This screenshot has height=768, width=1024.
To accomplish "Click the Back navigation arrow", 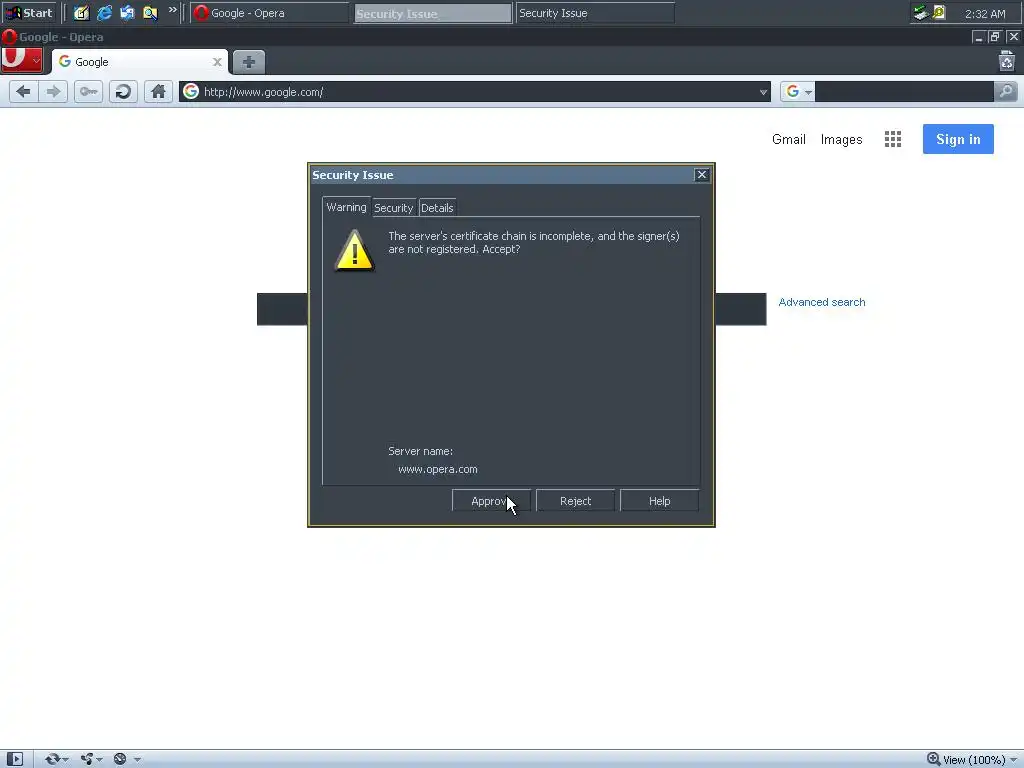I will [x=24, y=91].
